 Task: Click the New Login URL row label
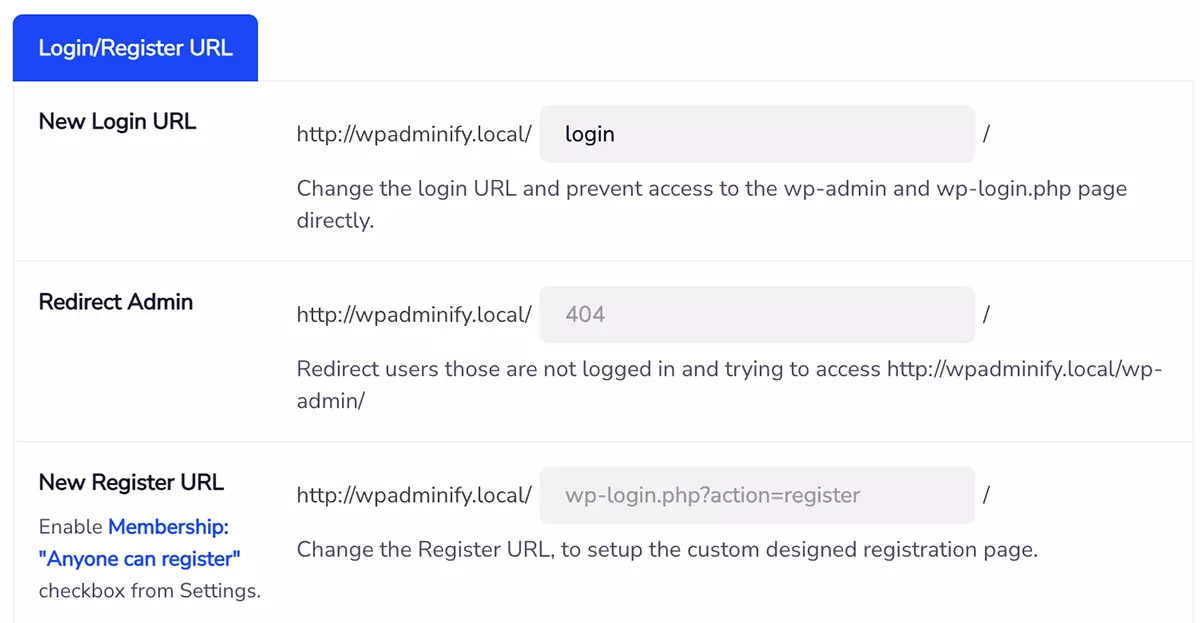(x=117, y=121)
